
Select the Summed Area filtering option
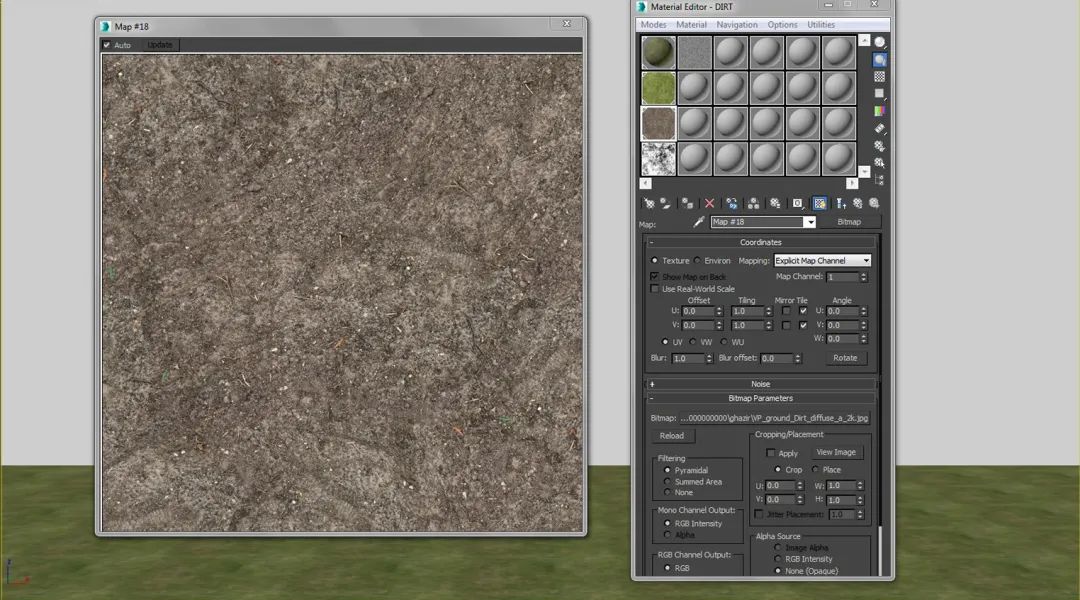668,482
